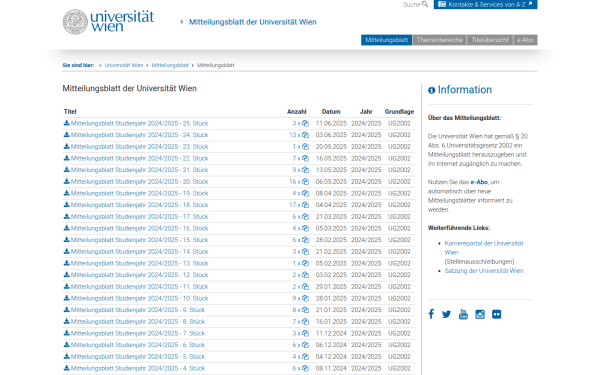Open the Instagram icon
The width and height of the screenshot is (600, 375).
[x=480, y=314]
